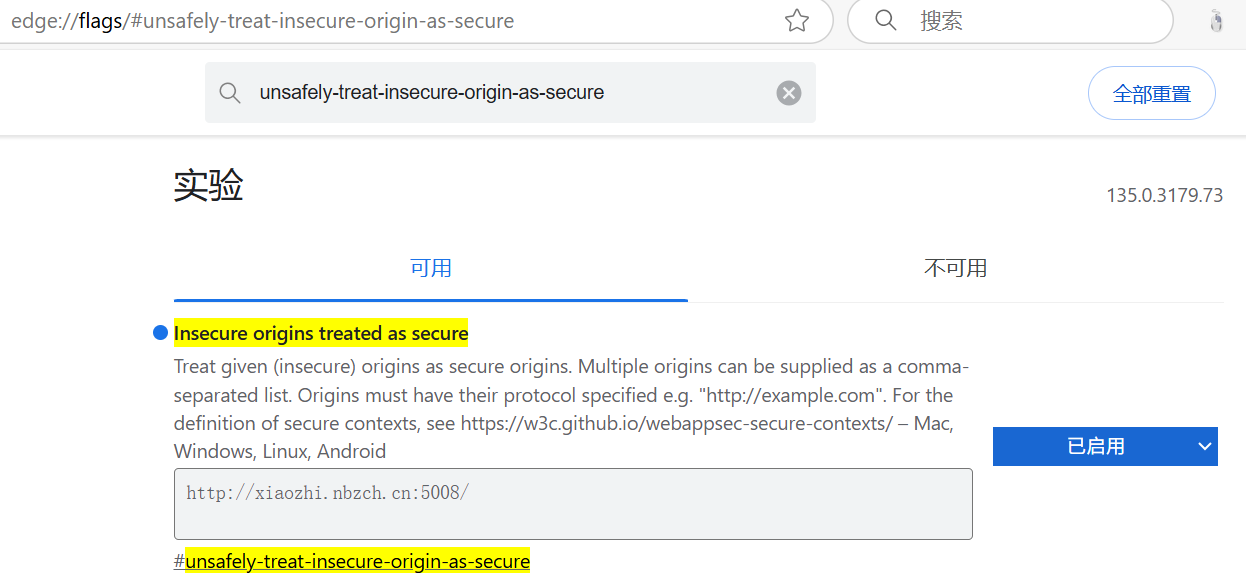This screenshot has height=575, width=1246.
Task: Click the 实验 page heading
Action: click(208, 186)
